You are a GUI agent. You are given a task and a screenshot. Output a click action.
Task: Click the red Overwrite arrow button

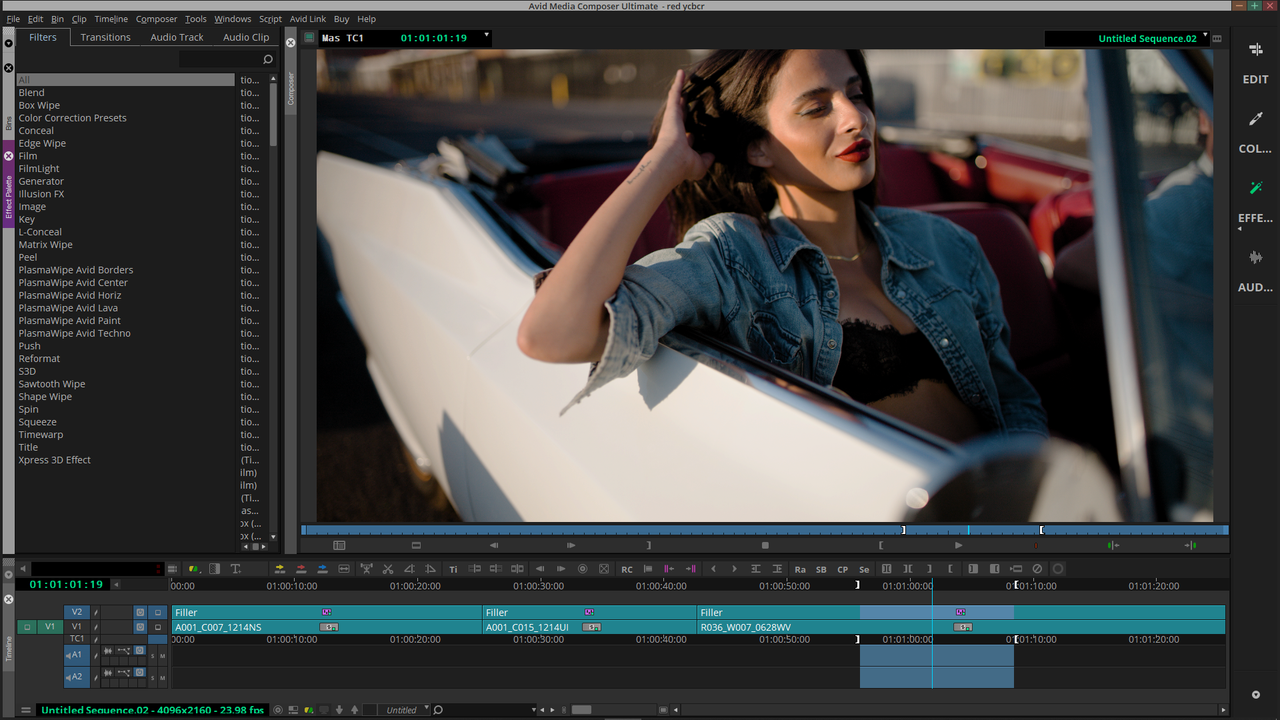point(301,569)
